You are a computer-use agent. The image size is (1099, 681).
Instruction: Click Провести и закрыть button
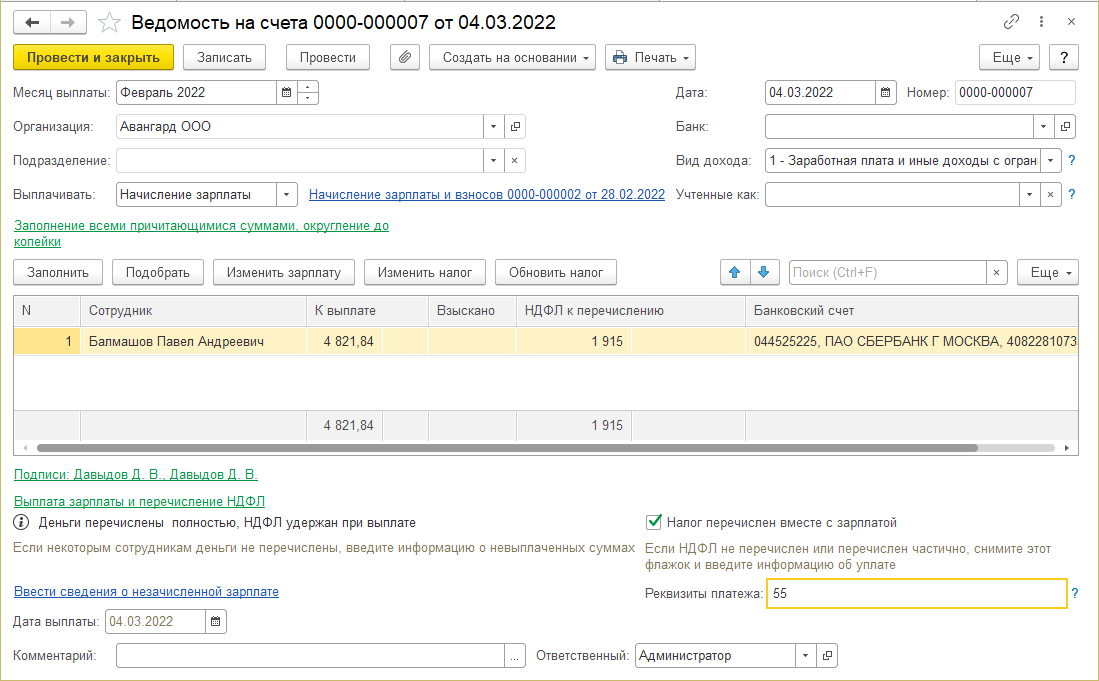[94, 57]
